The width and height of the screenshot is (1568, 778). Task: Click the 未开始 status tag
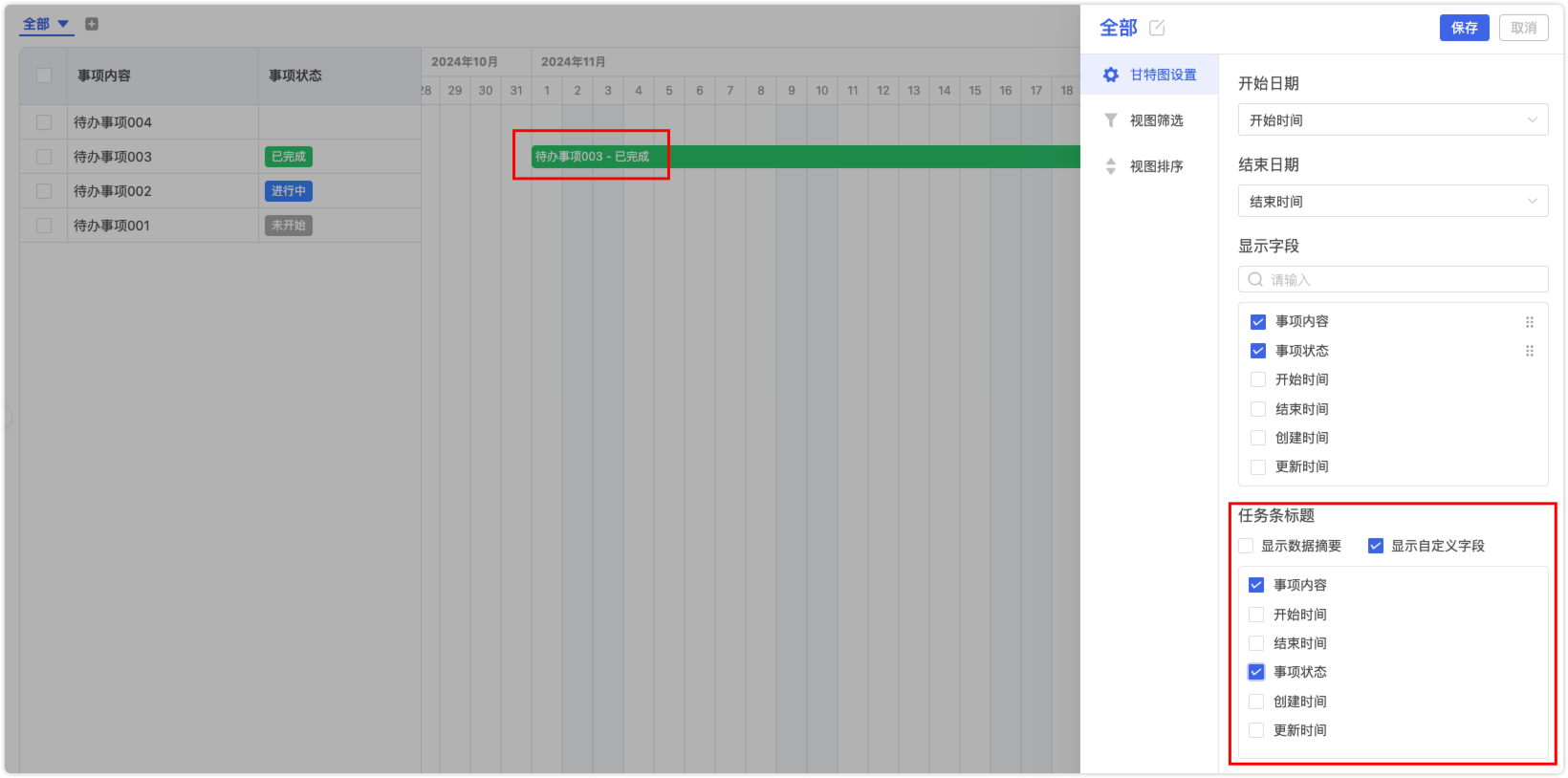click(x=289, y=226)
